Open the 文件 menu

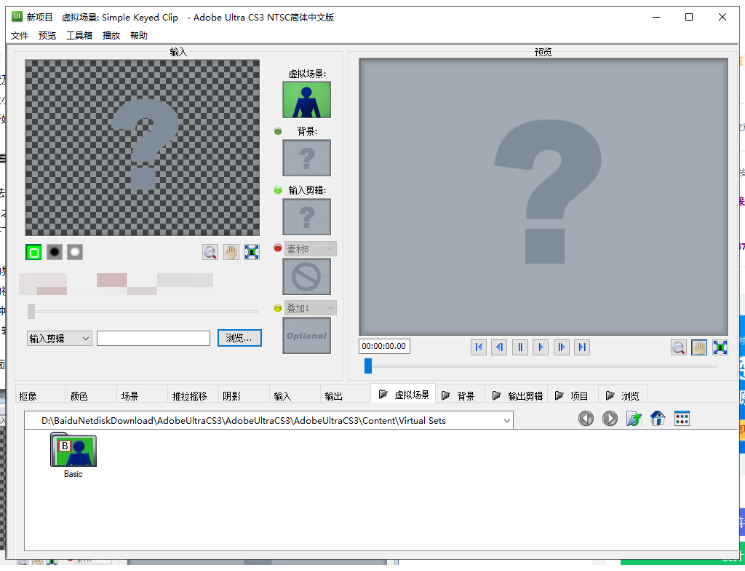tap(19, 36)
